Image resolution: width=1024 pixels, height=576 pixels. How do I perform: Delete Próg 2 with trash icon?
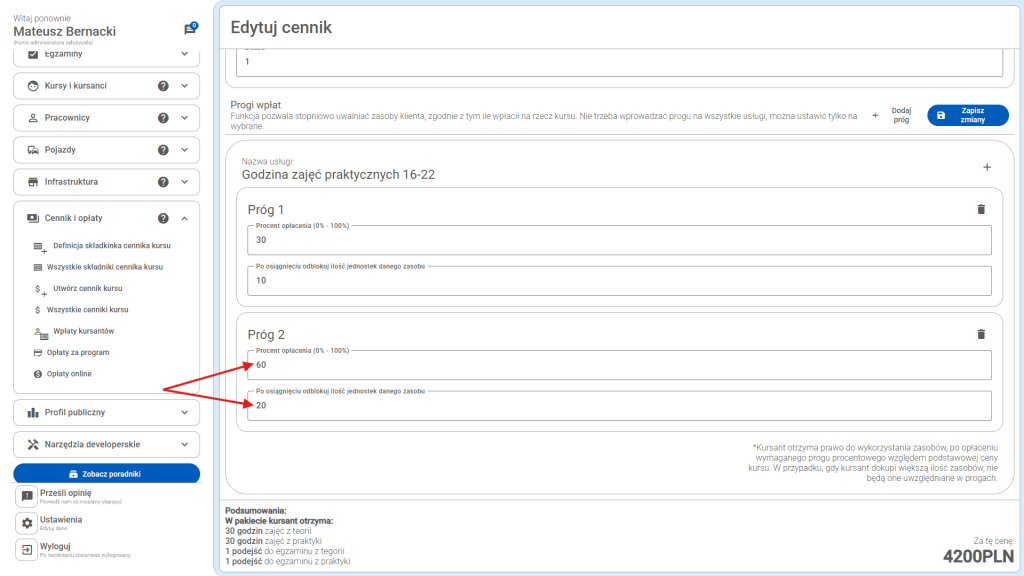980,335
